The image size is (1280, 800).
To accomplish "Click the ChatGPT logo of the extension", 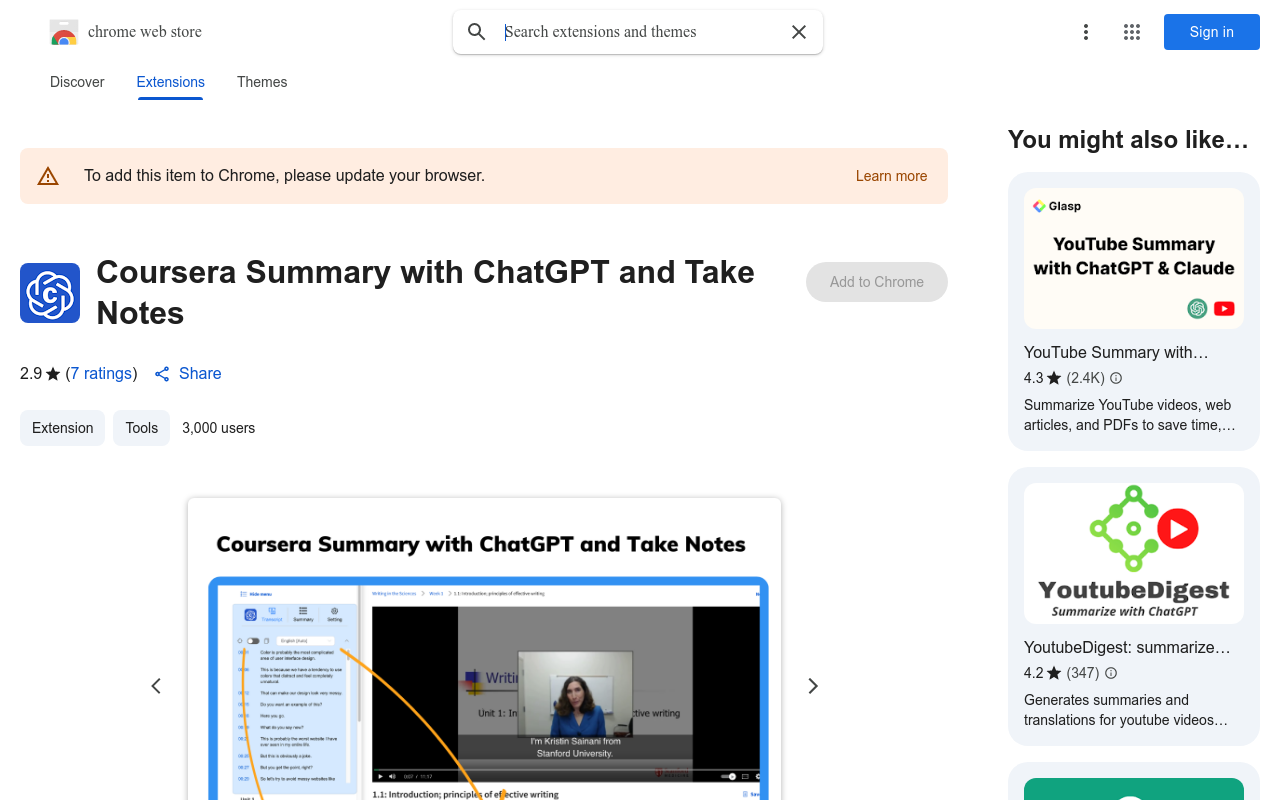I will click(x=49, y=293).
